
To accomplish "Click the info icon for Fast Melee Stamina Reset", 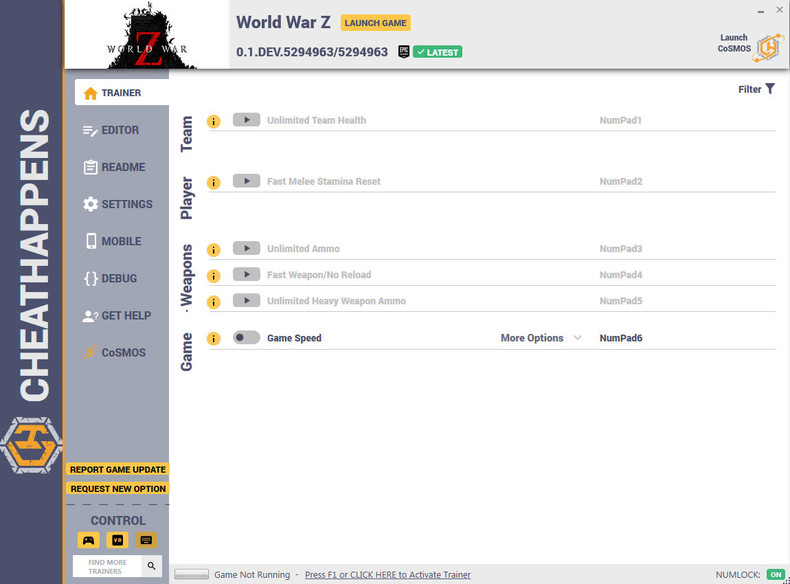I will [x=214, y=182].
